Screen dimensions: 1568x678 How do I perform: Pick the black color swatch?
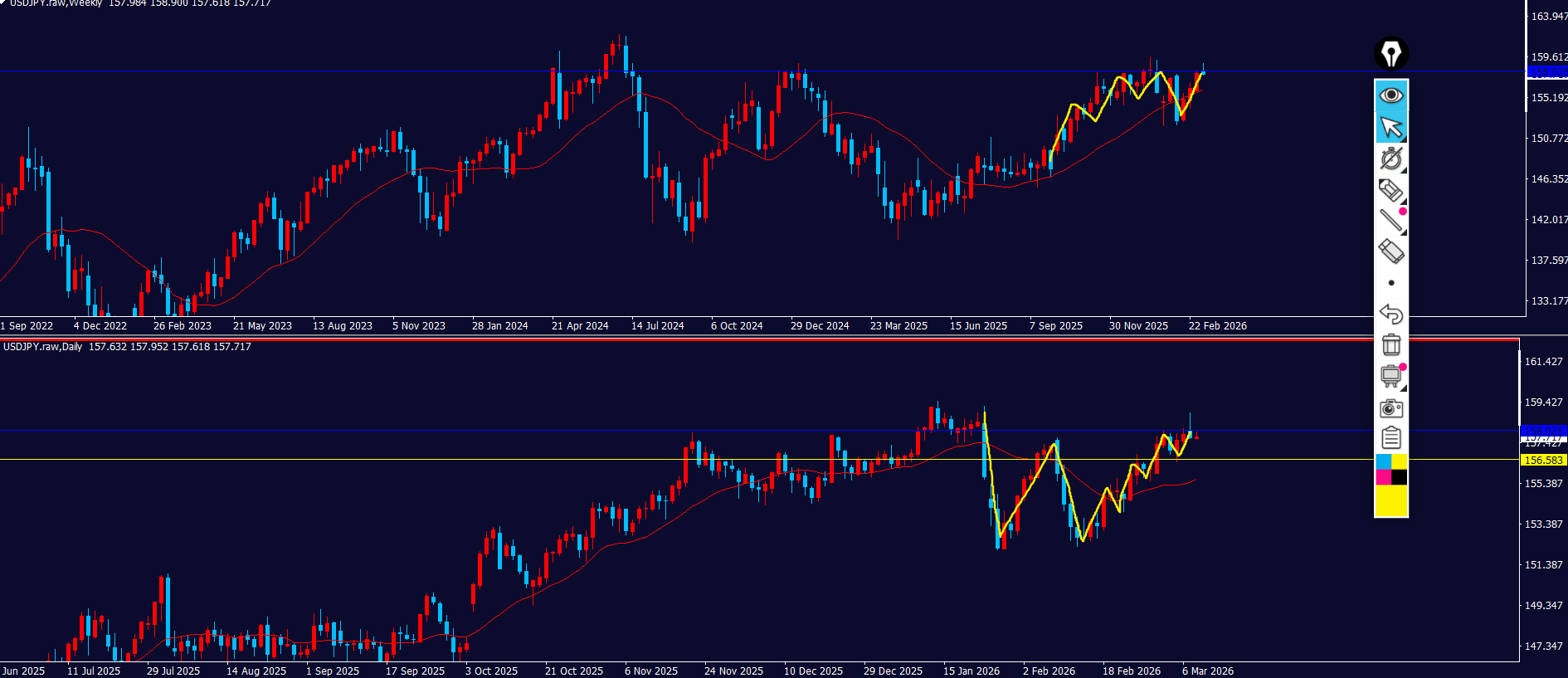pos(1400,477)
